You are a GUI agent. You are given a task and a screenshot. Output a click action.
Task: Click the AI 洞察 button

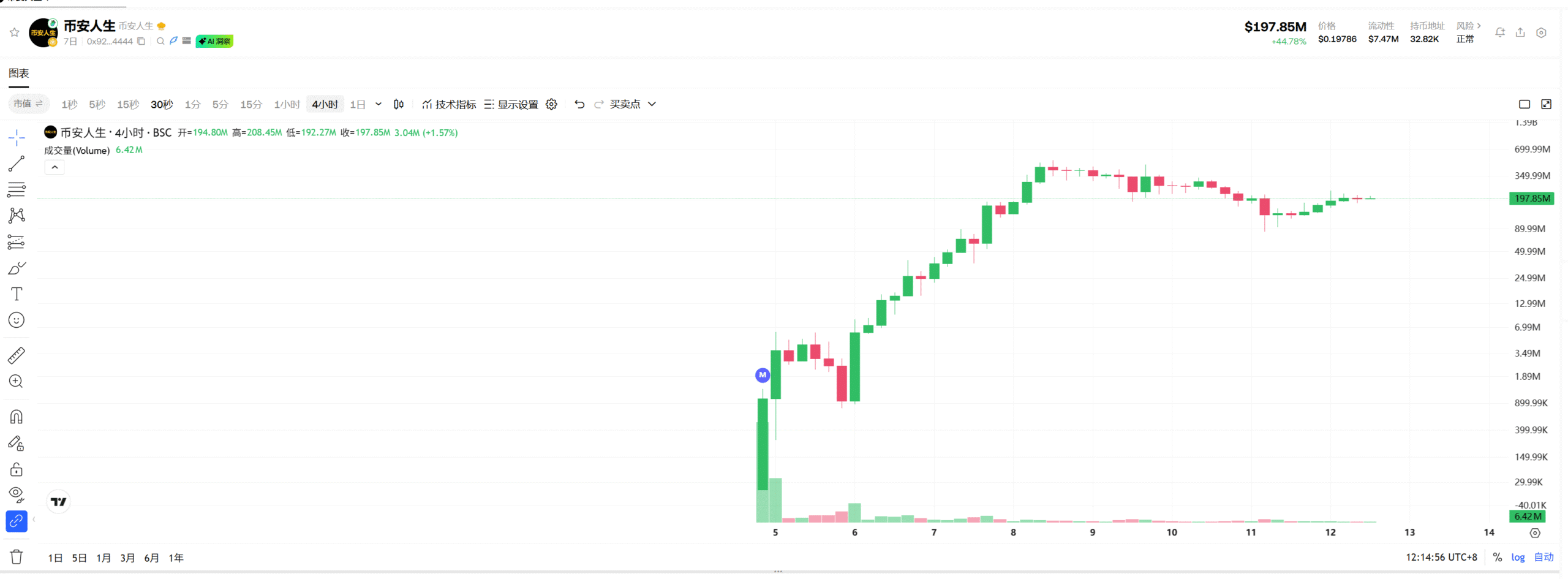click(214, 42)
